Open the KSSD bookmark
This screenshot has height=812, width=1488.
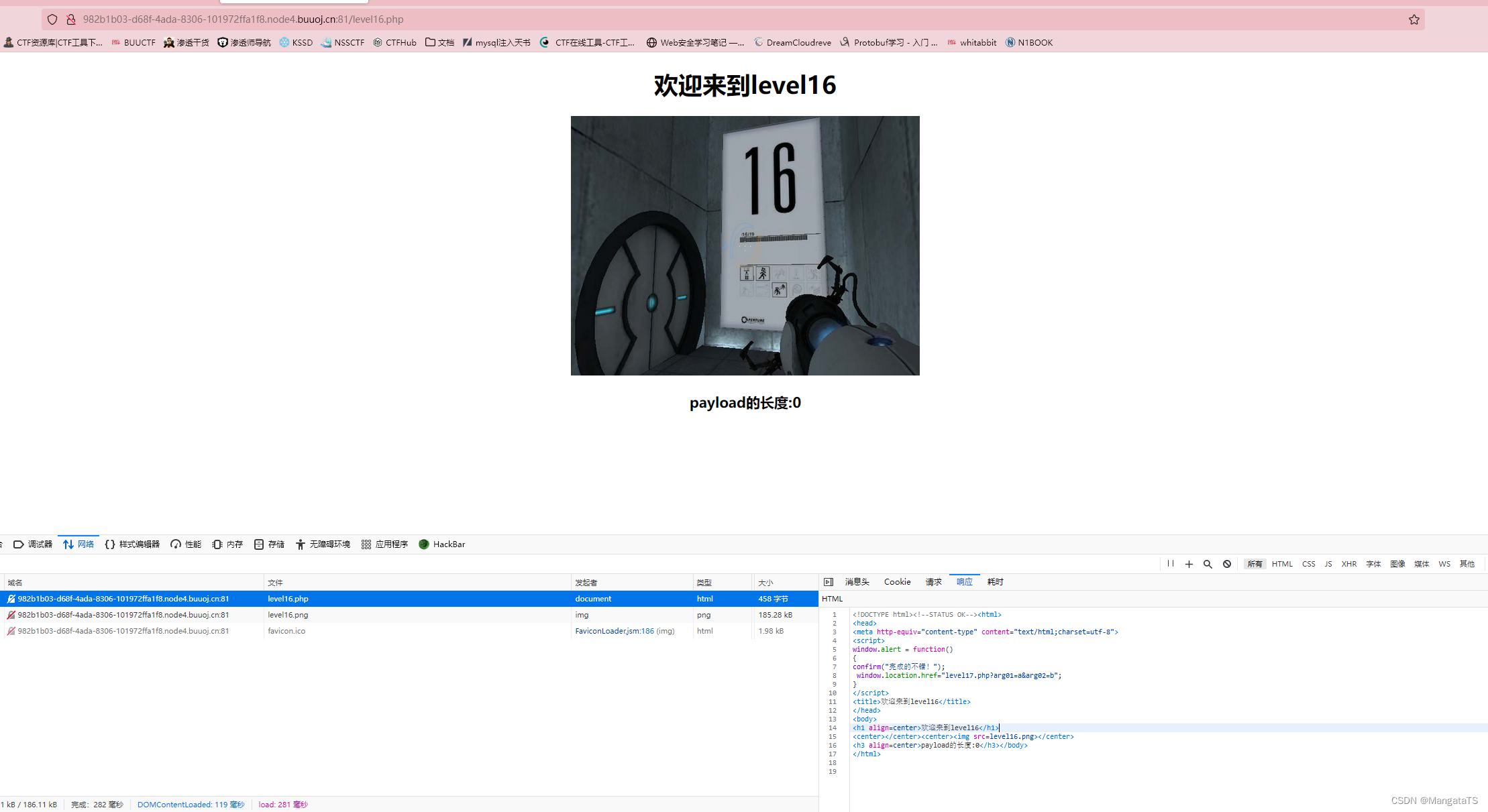pos(296,42)
